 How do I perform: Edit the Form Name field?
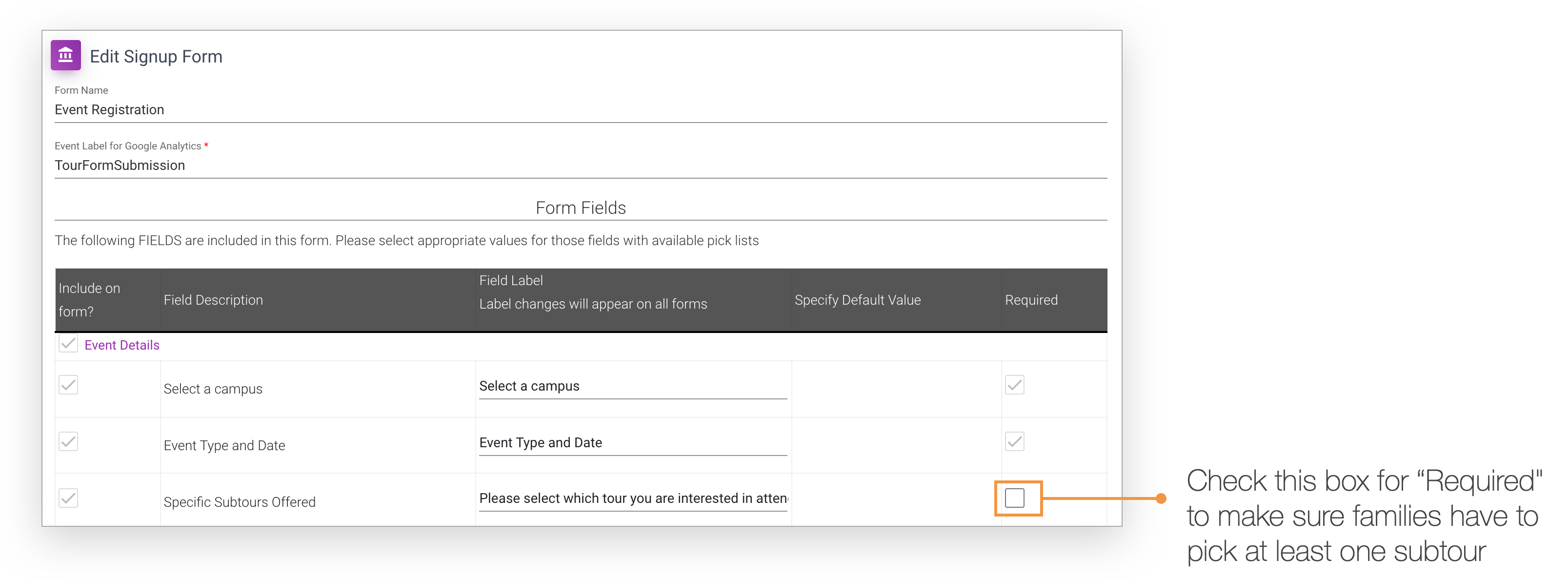[581, 110]
